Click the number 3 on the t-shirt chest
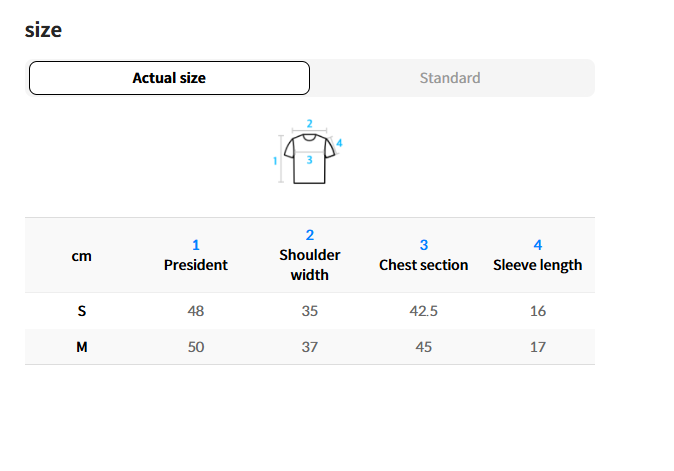The width and height of the screenshot is (674, 471). (309, 160)
